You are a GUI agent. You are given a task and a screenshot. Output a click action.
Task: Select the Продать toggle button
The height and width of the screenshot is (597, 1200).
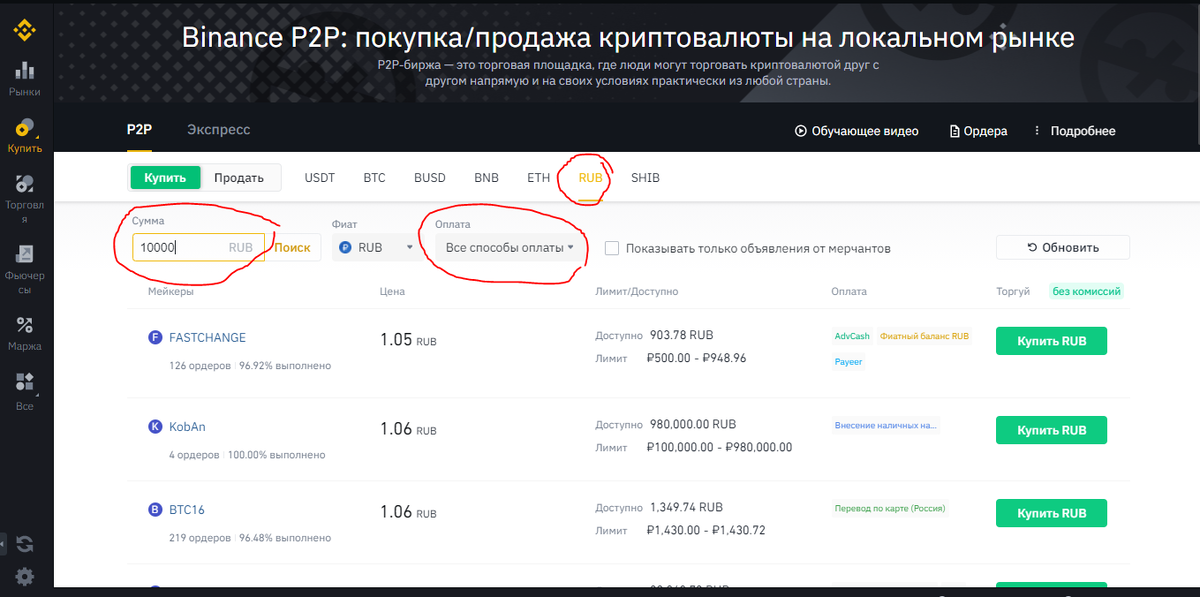coord(239,178)
